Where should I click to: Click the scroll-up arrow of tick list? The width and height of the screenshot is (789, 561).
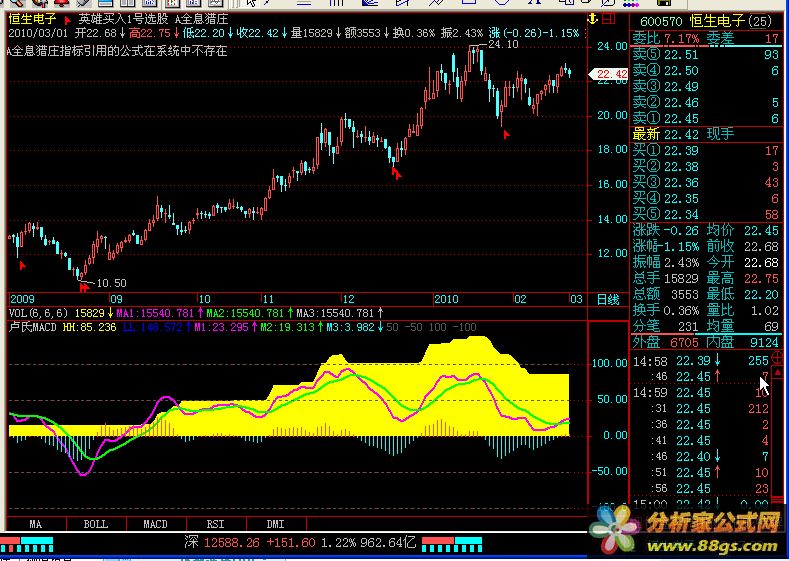[777, 373]
